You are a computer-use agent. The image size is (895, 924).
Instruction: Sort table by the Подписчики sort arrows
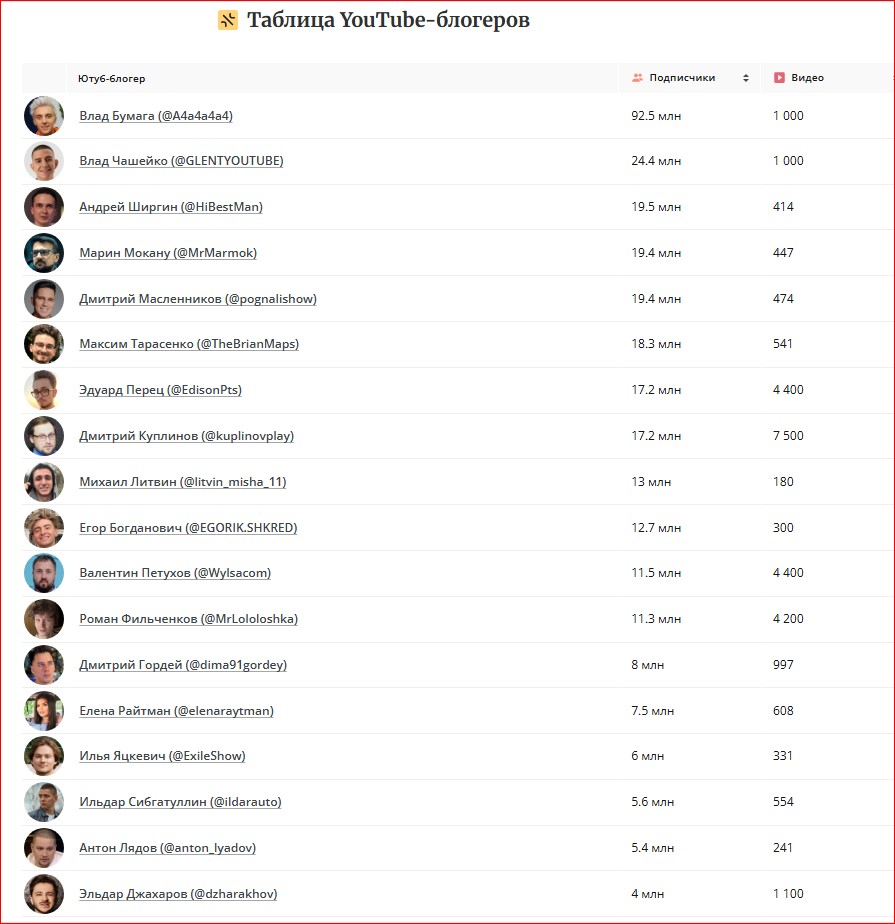(746, 78)
